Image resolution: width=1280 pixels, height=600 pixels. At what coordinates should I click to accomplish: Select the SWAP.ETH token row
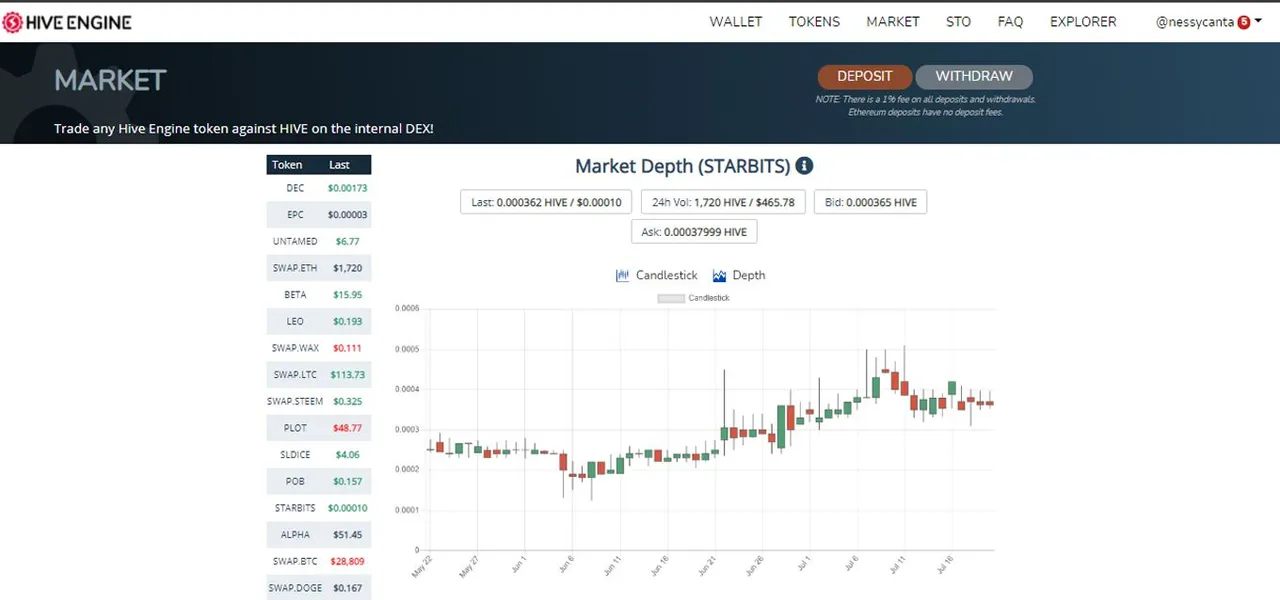click(x=319, y=268)
